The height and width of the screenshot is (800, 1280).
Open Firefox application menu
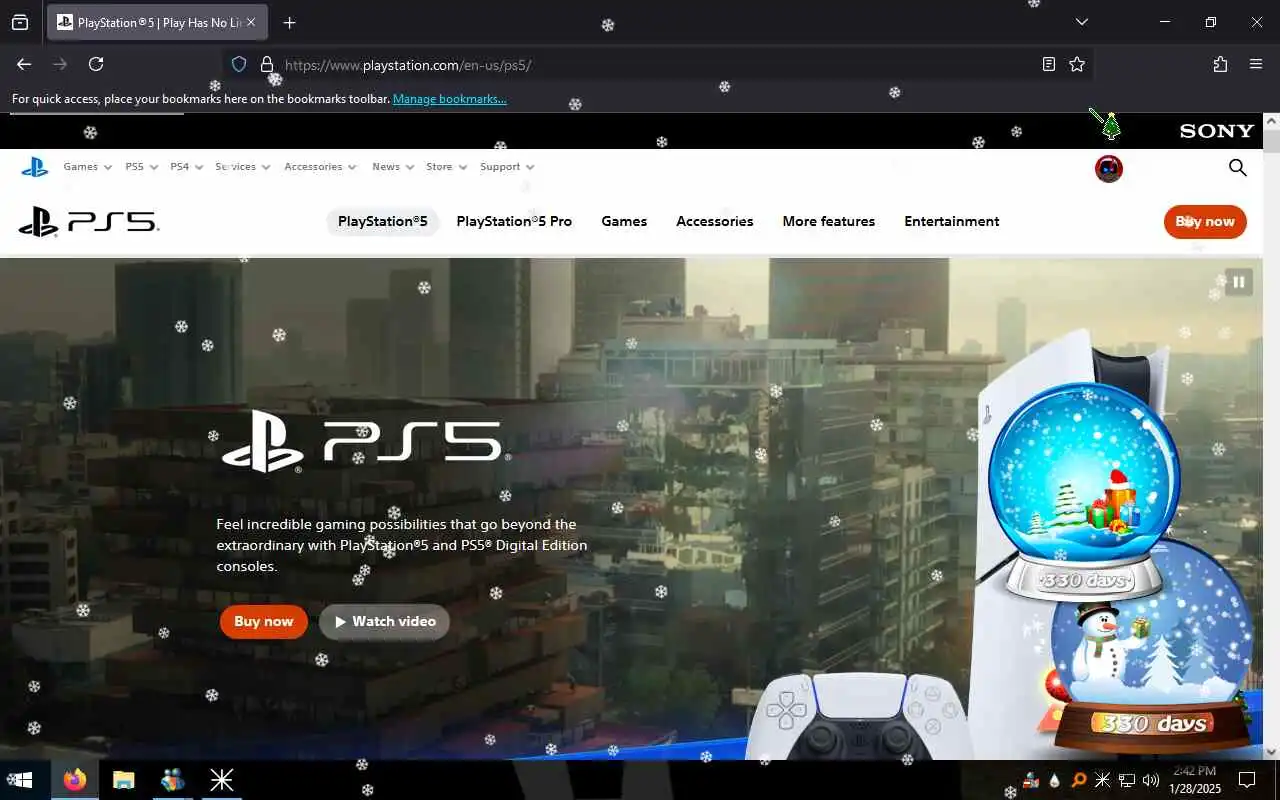pyautogui.click(x=1256, y=64)
